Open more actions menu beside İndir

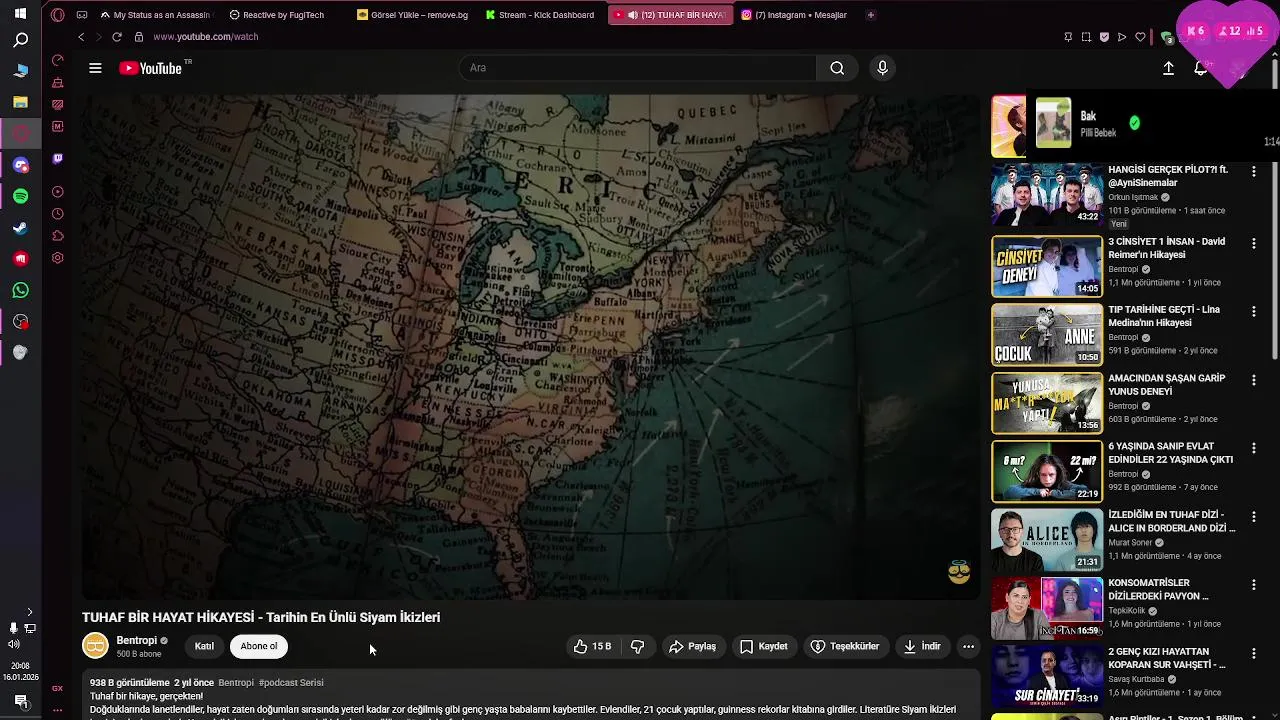click(x=968, y=647)
